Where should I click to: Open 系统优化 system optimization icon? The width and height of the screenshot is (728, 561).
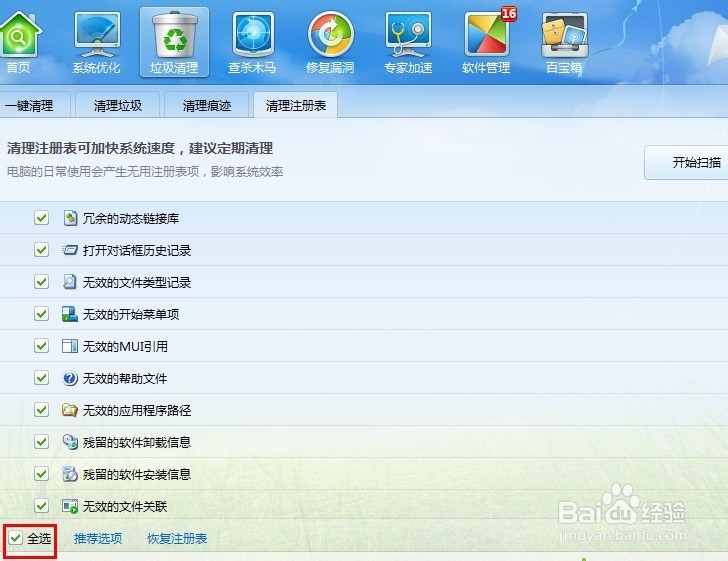(x=97, y=35)
